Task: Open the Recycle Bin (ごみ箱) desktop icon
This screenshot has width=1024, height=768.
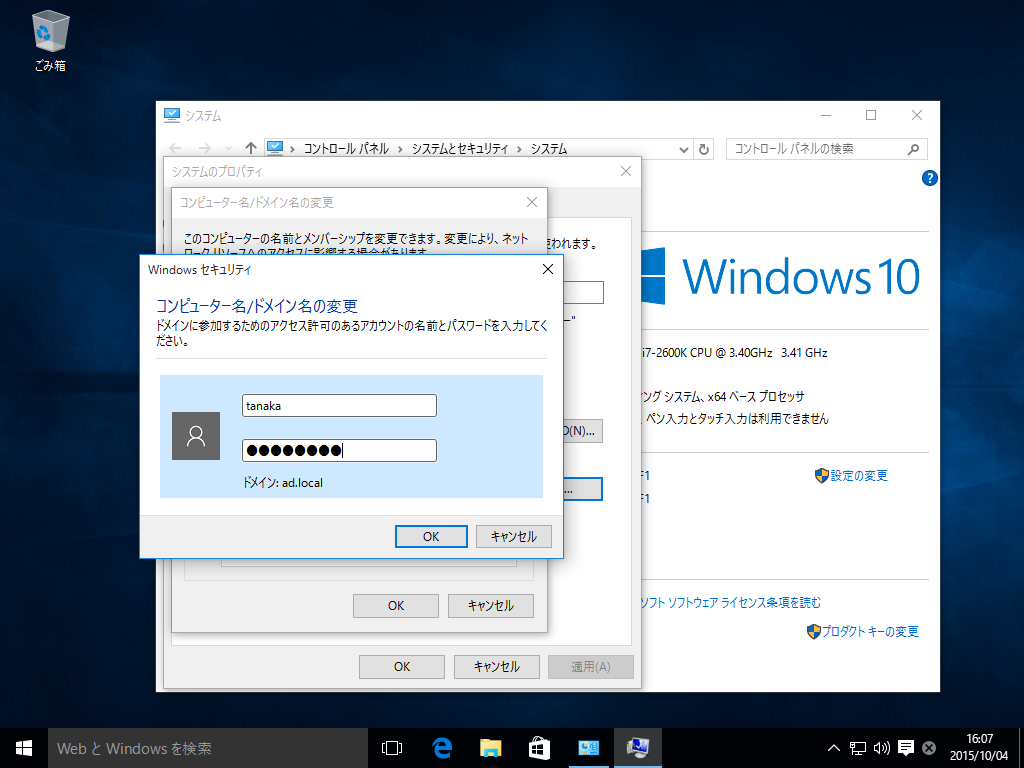Action: click(50, 41)
